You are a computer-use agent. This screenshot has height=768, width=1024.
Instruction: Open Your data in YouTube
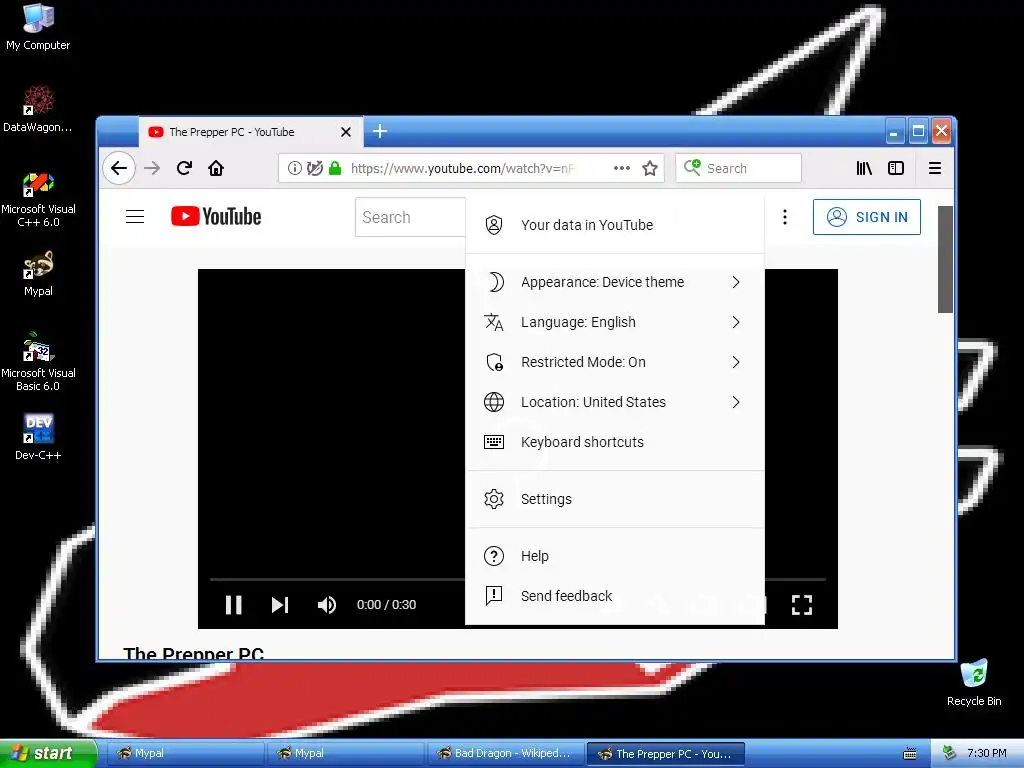coord(615,225)
